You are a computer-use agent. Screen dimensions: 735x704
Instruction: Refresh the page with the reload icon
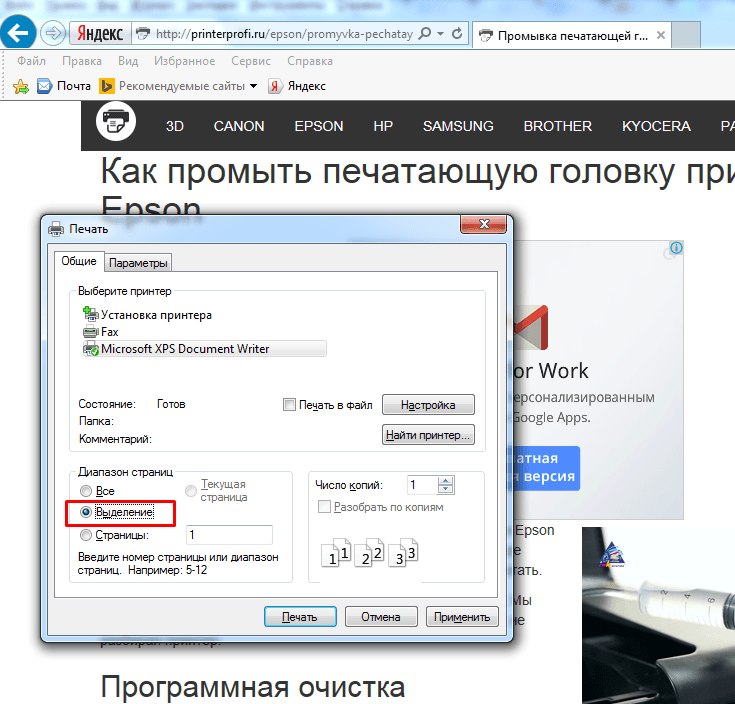(457, 34)
